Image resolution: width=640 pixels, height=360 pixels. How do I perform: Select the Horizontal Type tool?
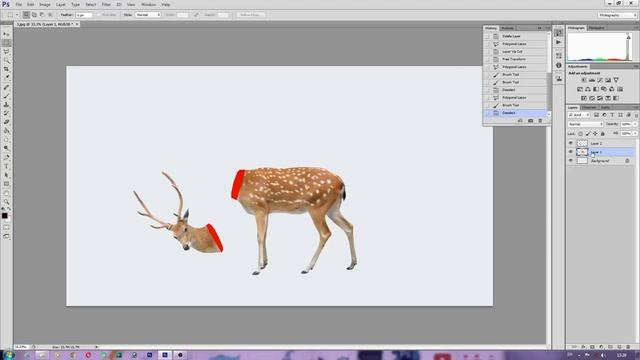(x=6, y=166)
